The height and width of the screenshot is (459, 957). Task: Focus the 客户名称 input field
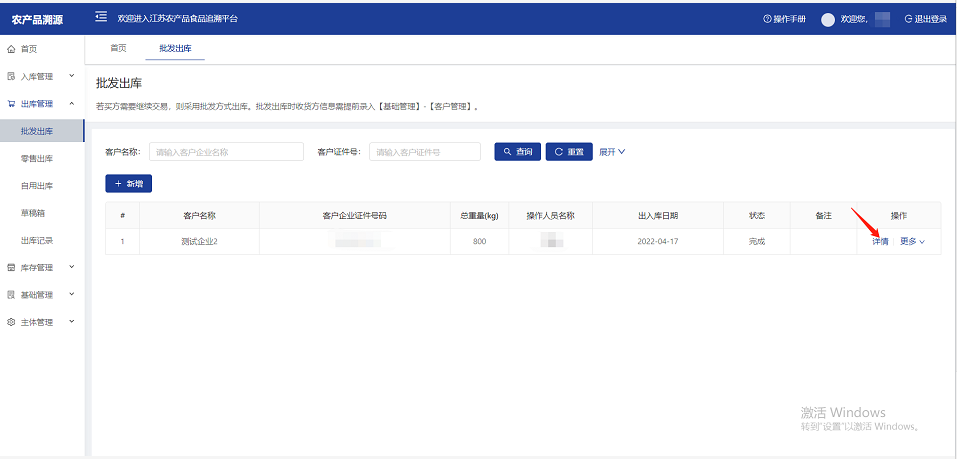pos(226,152)
